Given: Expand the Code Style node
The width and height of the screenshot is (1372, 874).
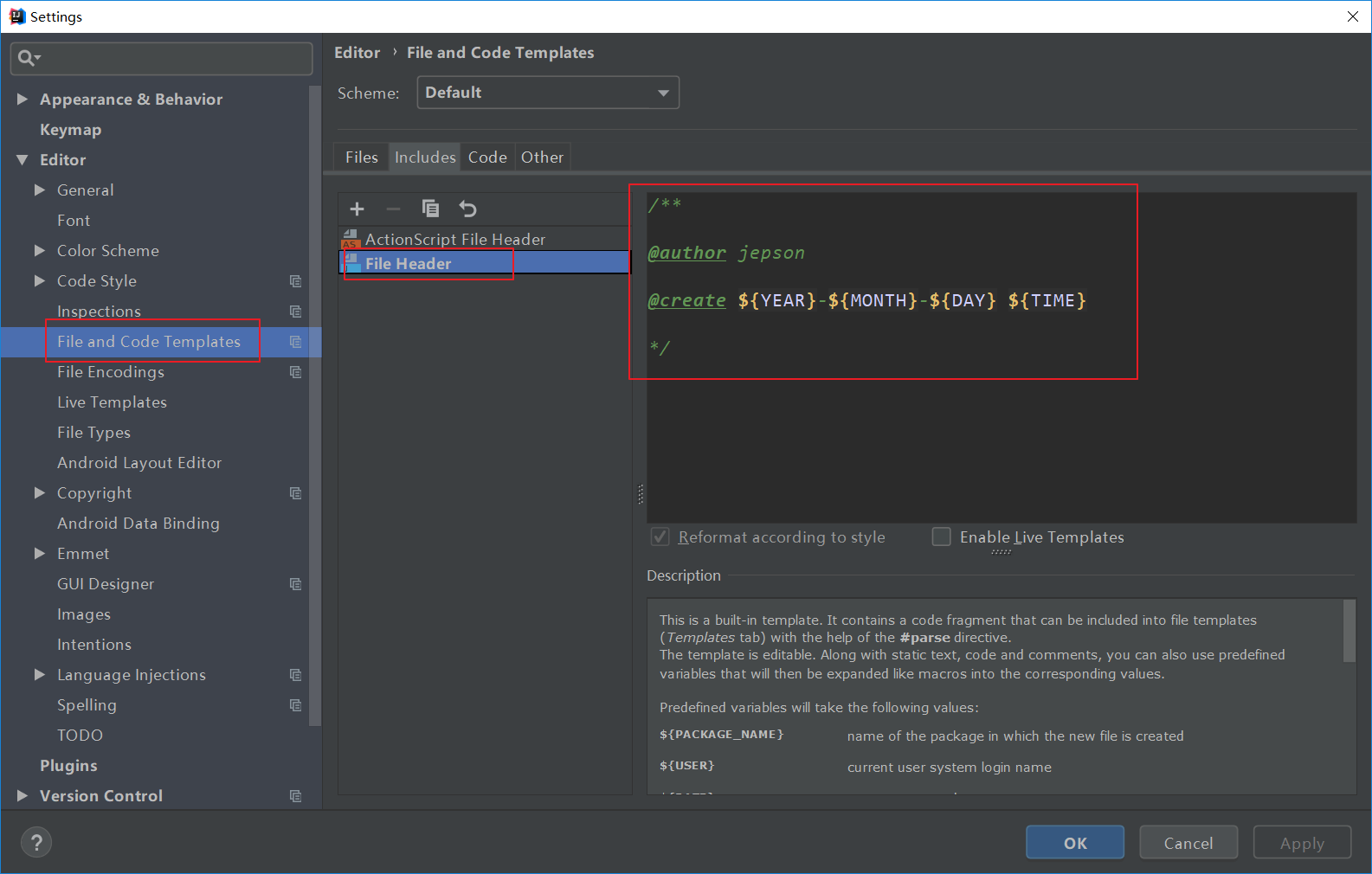Looking at the screenshot, I should coord(40,281).
